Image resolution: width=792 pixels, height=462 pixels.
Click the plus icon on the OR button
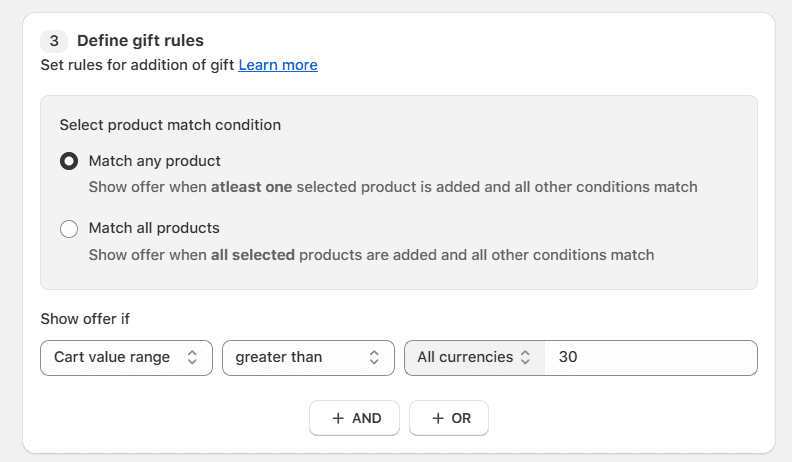tap(438, 419)
